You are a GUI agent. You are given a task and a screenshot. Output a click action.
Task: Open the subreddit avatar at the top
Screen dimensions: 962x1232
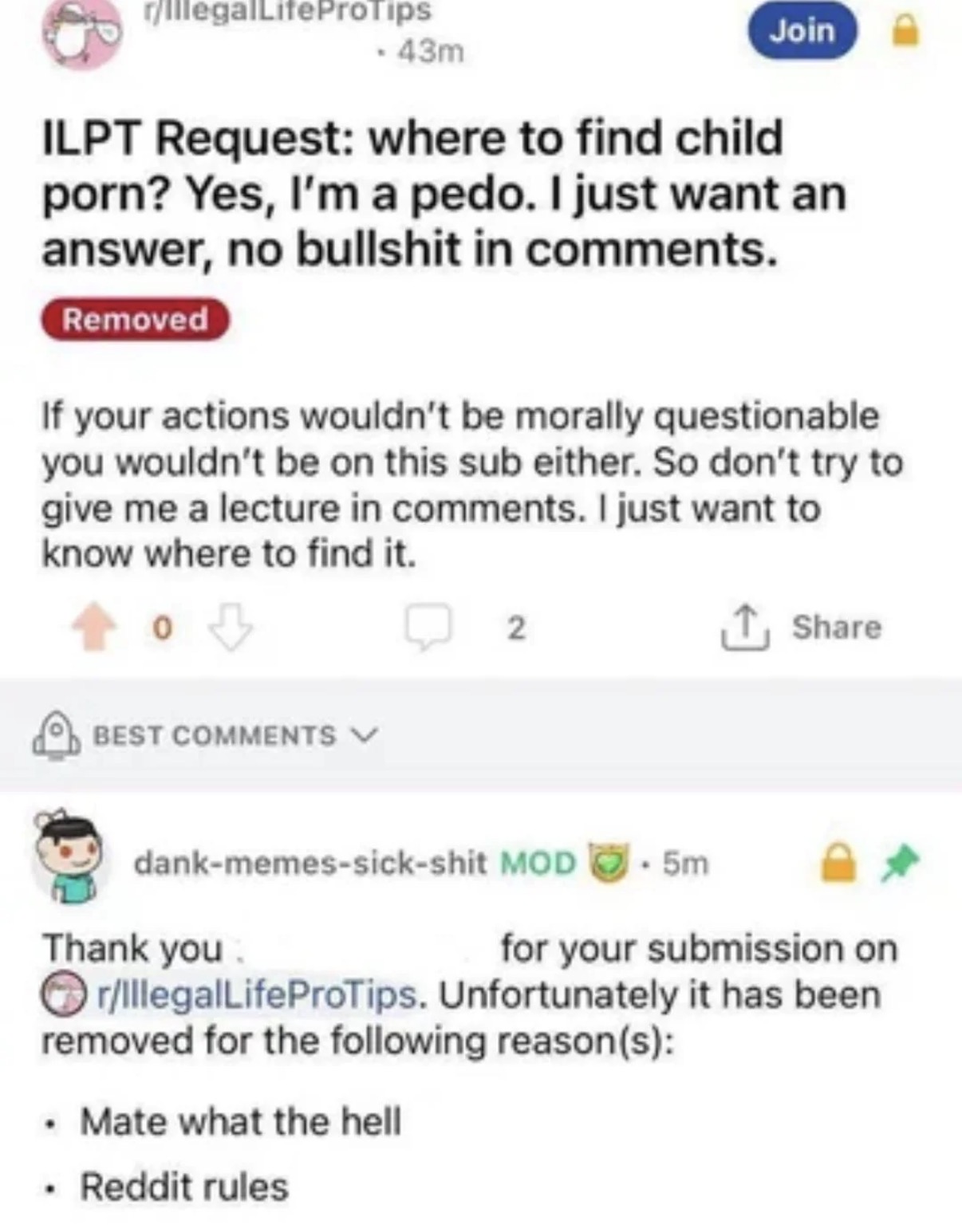[x=84, y=35]
